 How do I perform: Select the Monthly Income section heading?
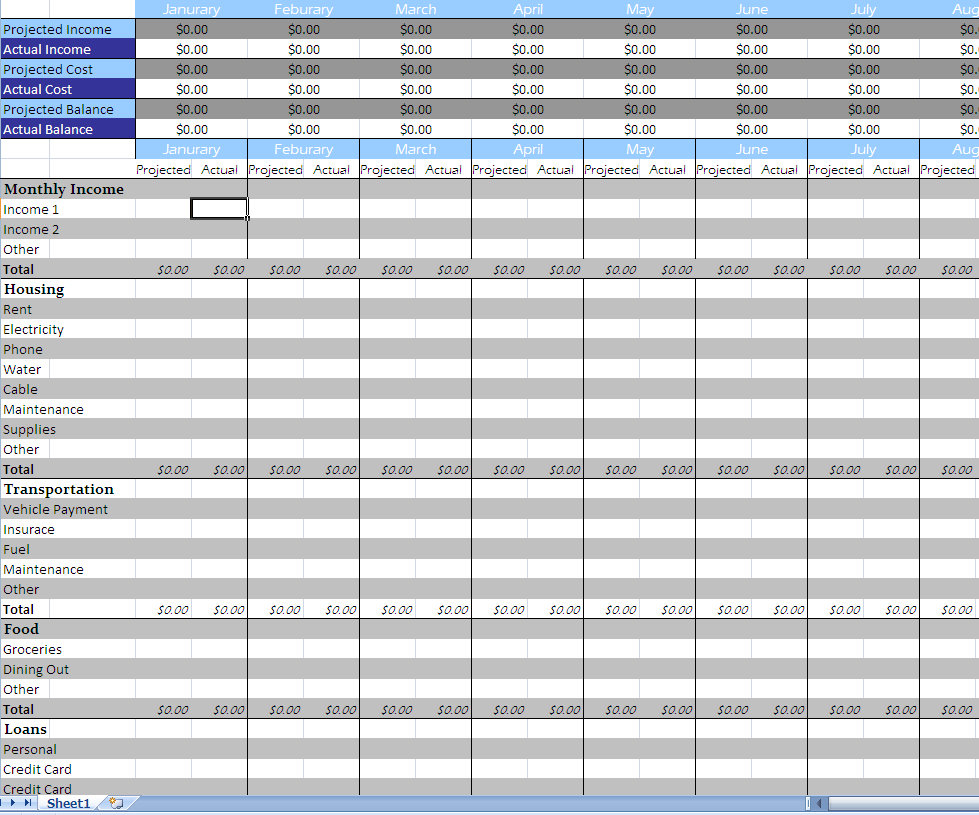click(x=64, y=189)
